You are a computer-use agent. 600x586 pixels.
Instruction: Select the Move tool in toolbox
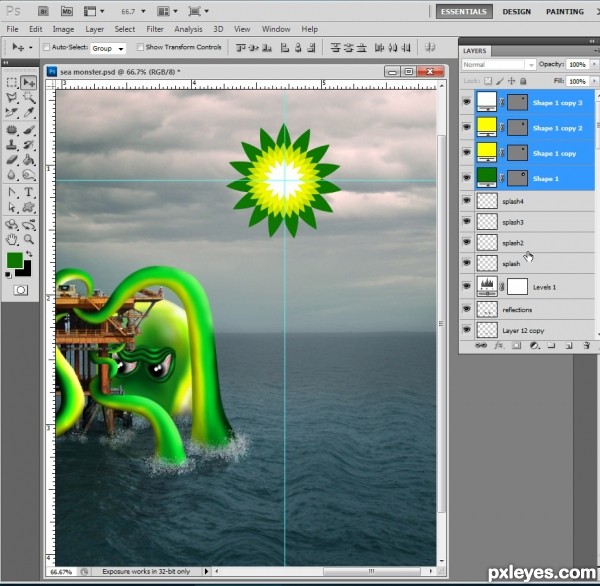[29, 82]
